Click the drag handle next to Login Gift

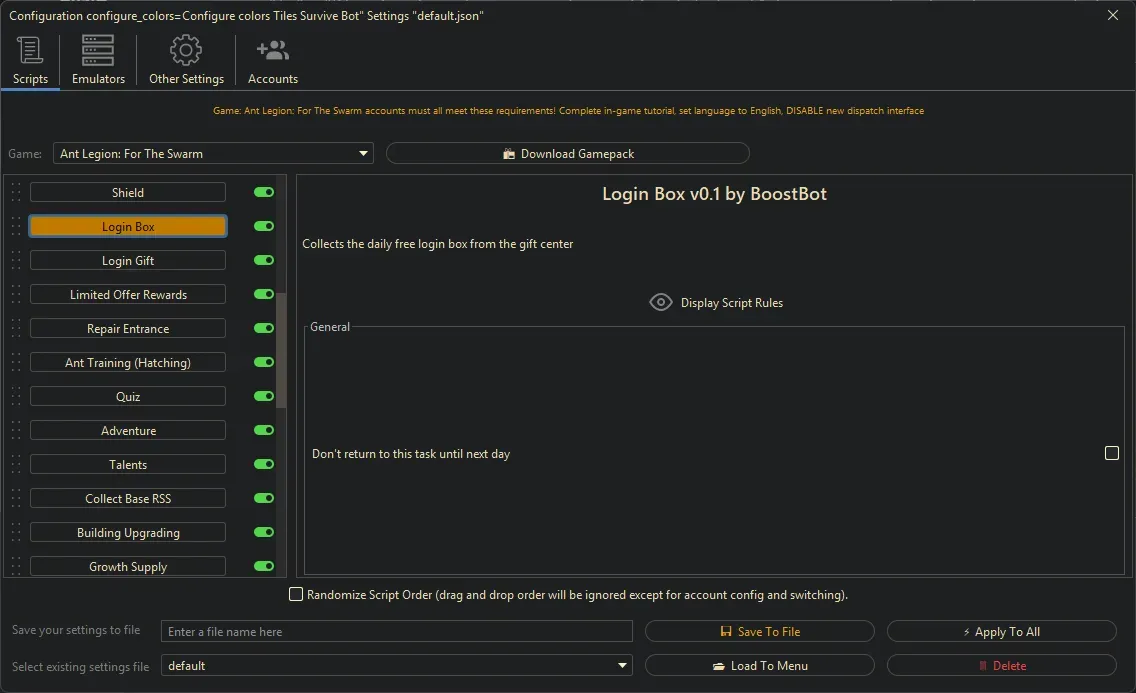click(16, 260)
